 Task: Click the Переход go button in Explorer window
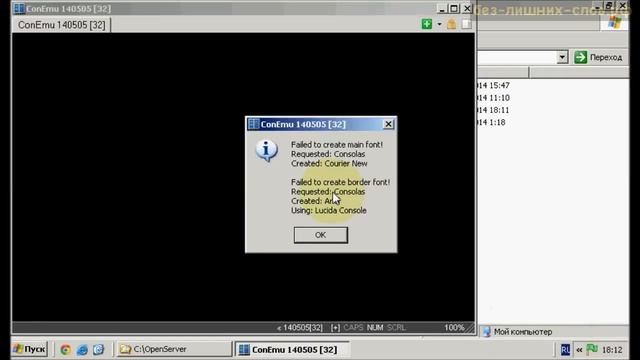tap(599, 58)
